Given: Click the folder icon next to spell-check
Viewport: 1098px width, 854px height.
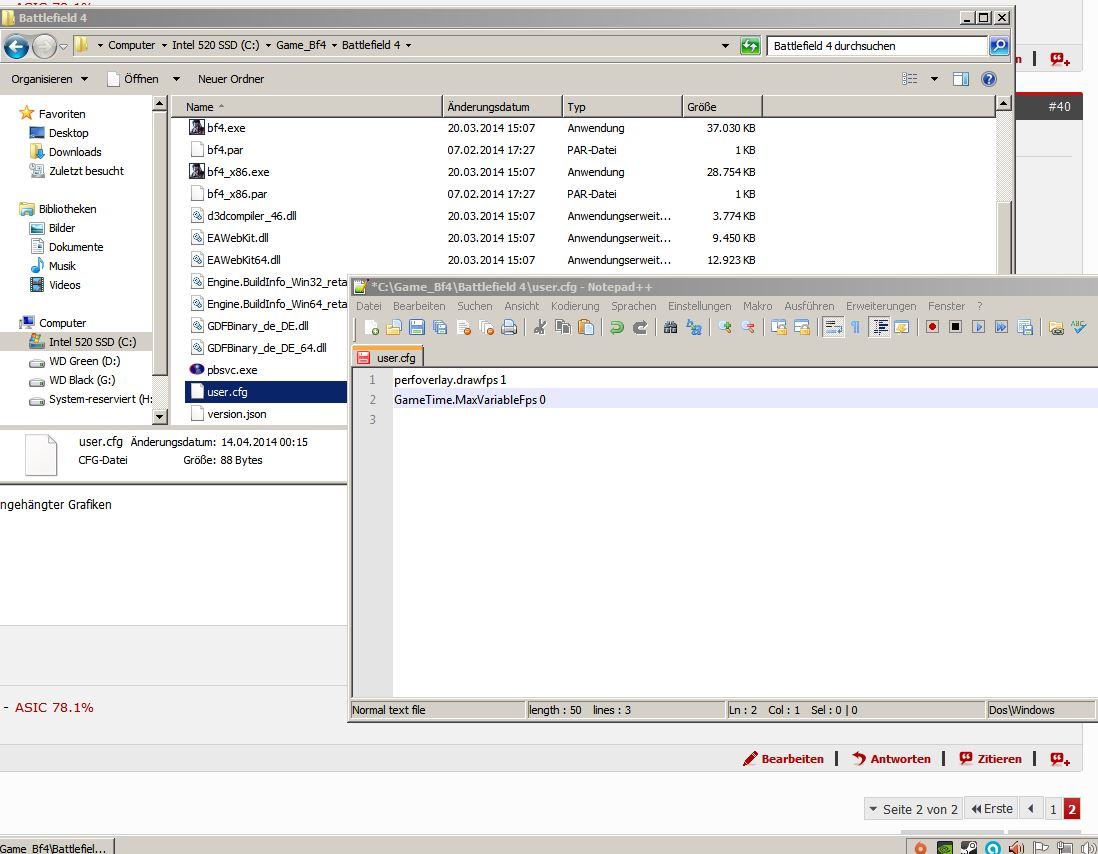Looking at the screenshot, I should [x=1056, y=327].
